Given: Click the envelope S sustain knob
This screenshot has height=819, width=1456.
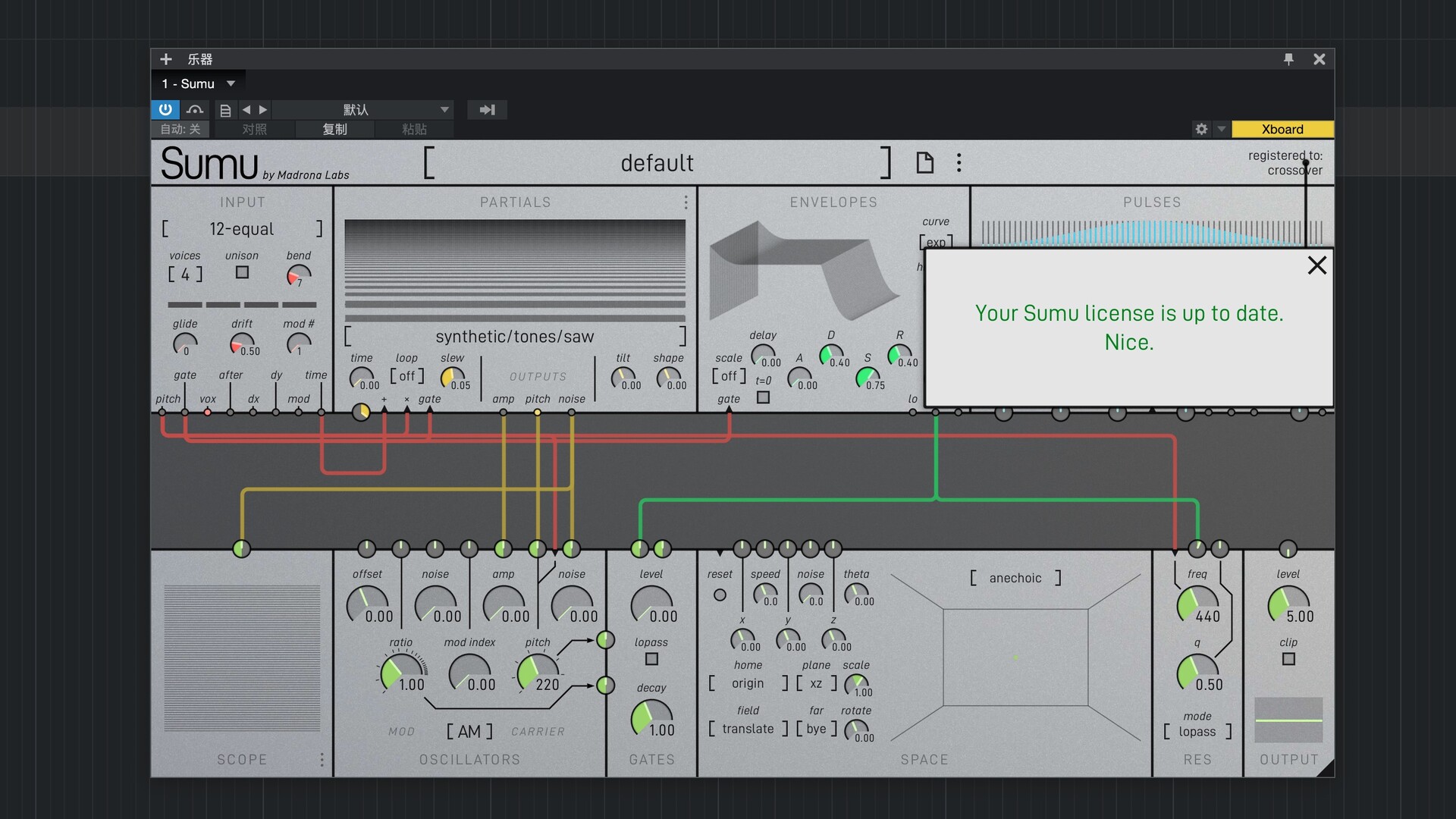Looking at the screenshot, I should 868,378.
